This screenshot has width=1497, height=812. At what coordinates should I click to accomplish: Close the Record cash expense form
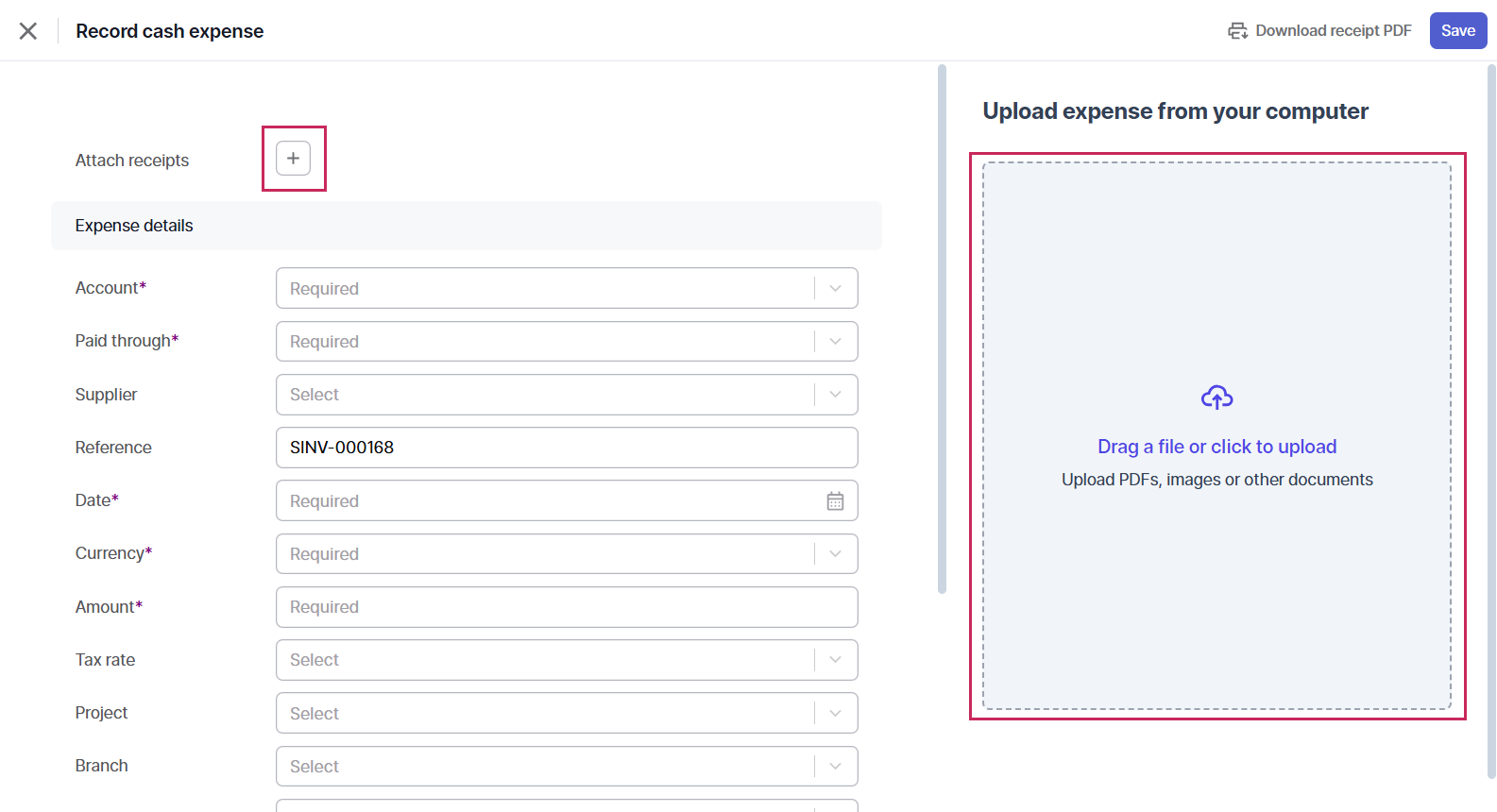tap(28, 31)
